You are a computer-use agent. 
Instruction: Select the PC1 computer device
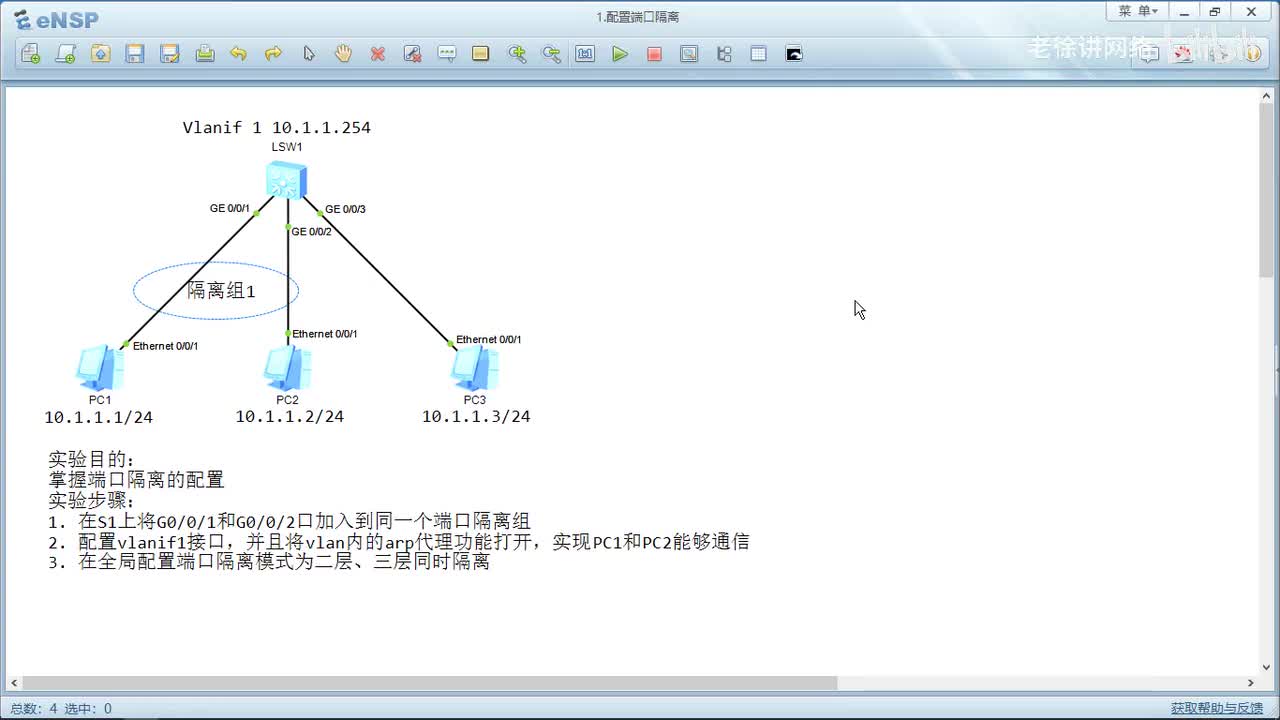tap(100, 368)
